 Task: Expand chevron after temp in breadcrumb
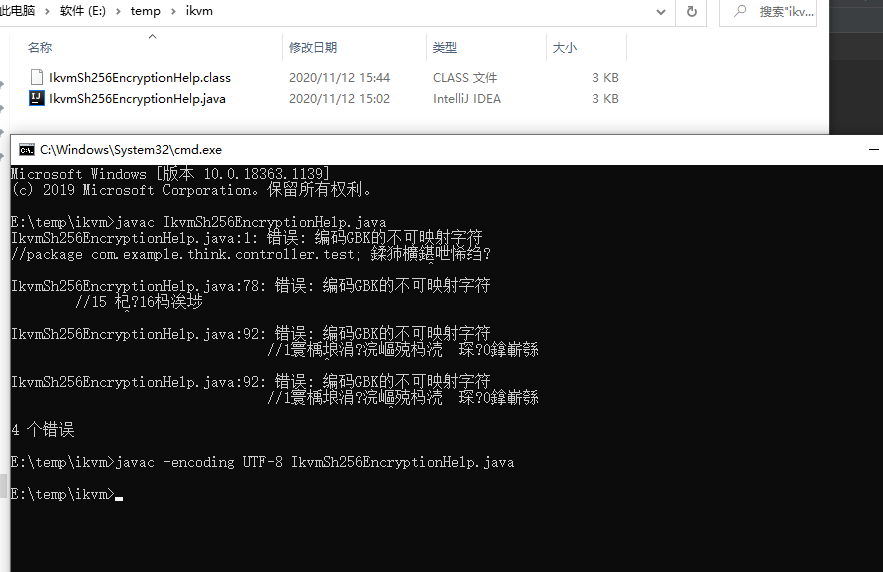(x=173, y=11)
